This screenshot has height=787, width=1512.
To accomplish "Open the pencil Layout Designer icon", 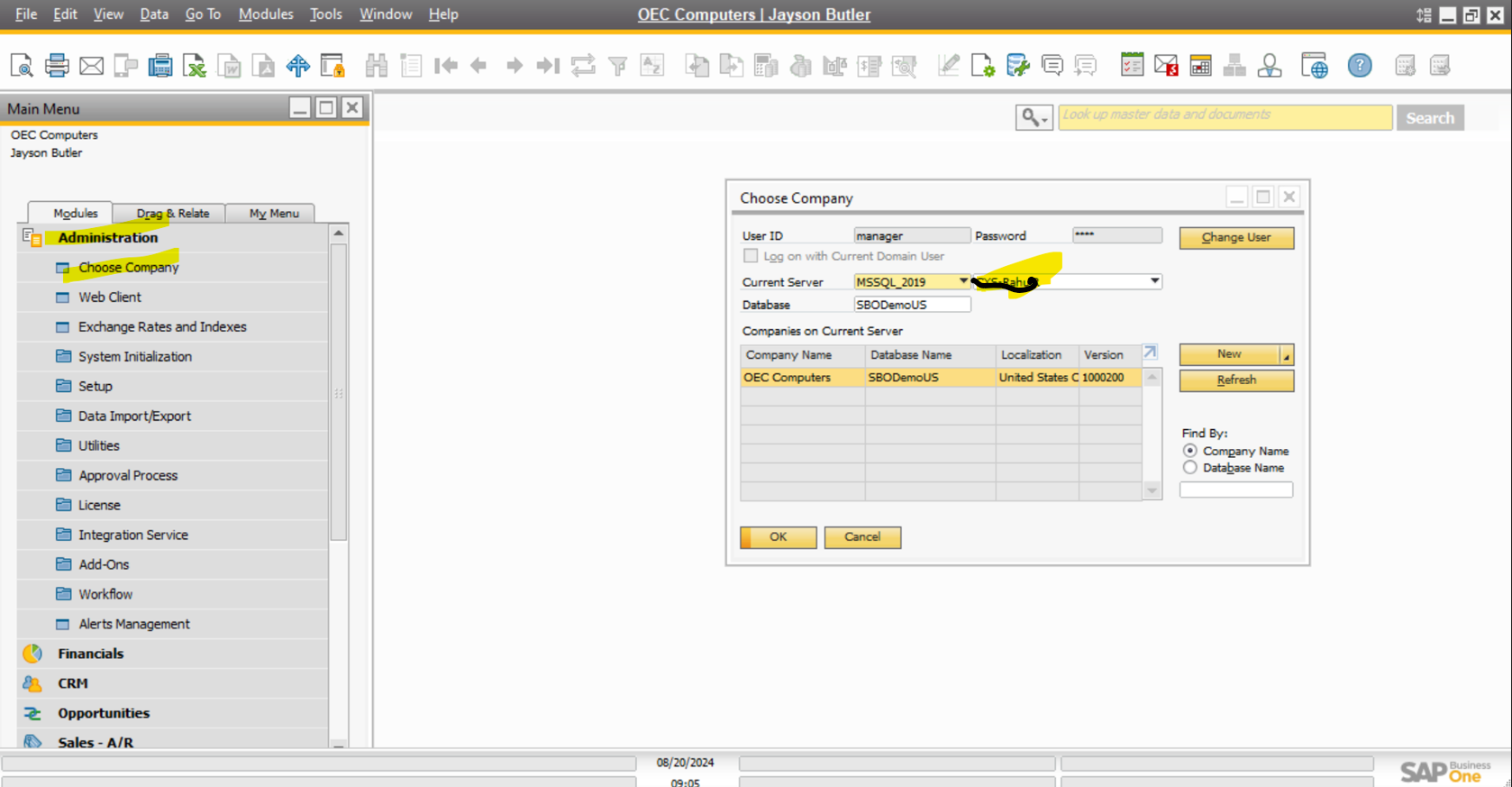I will click(948, 65).
